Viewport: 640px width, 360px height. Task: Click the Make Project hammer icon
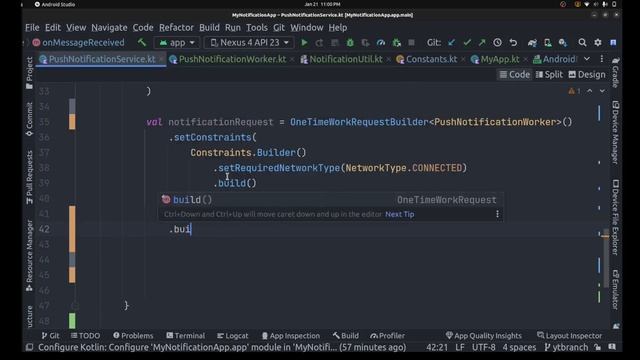142,42
